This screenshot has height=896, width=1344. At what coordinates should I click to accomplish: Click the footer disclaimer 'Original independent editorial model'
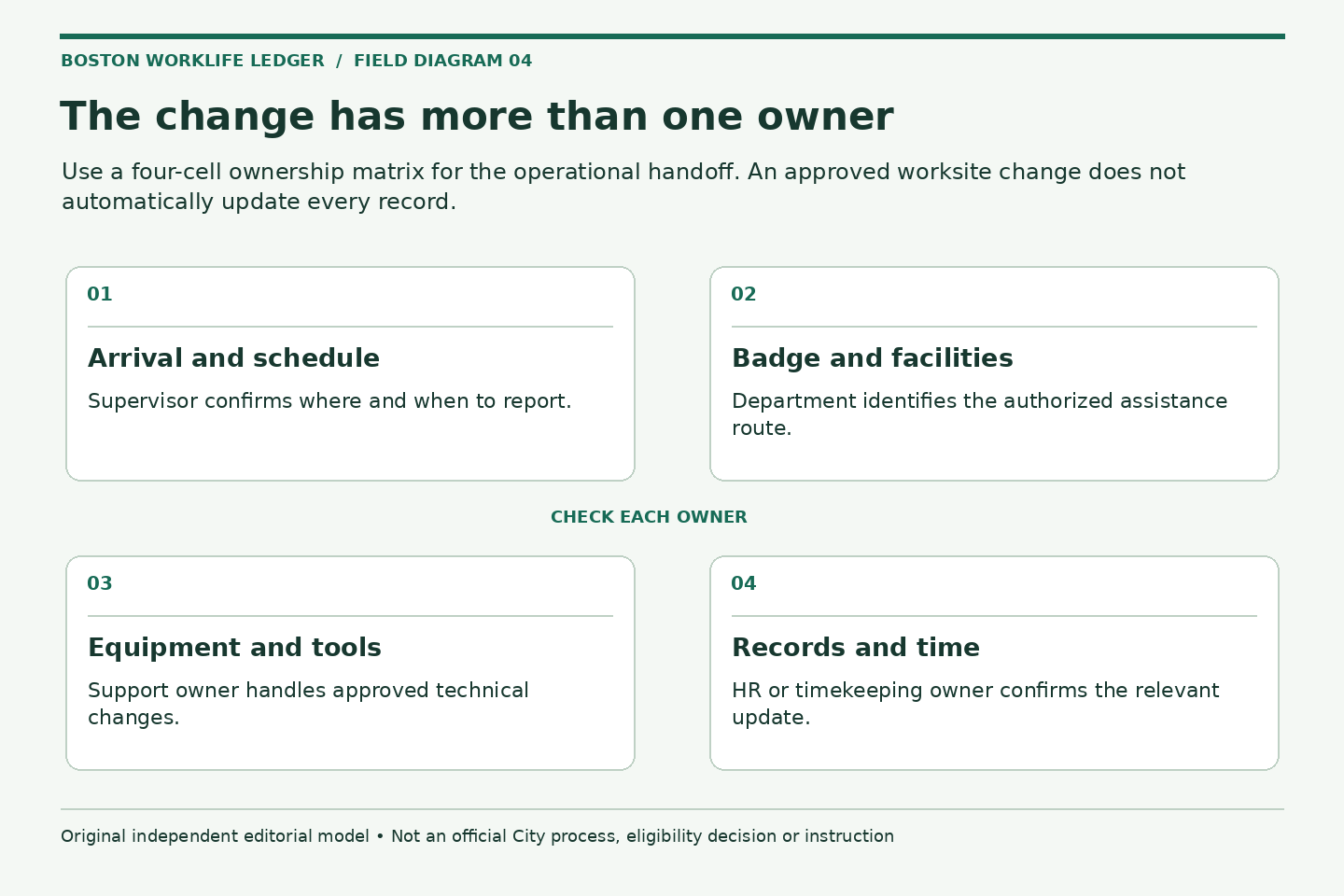pos(477,836)
